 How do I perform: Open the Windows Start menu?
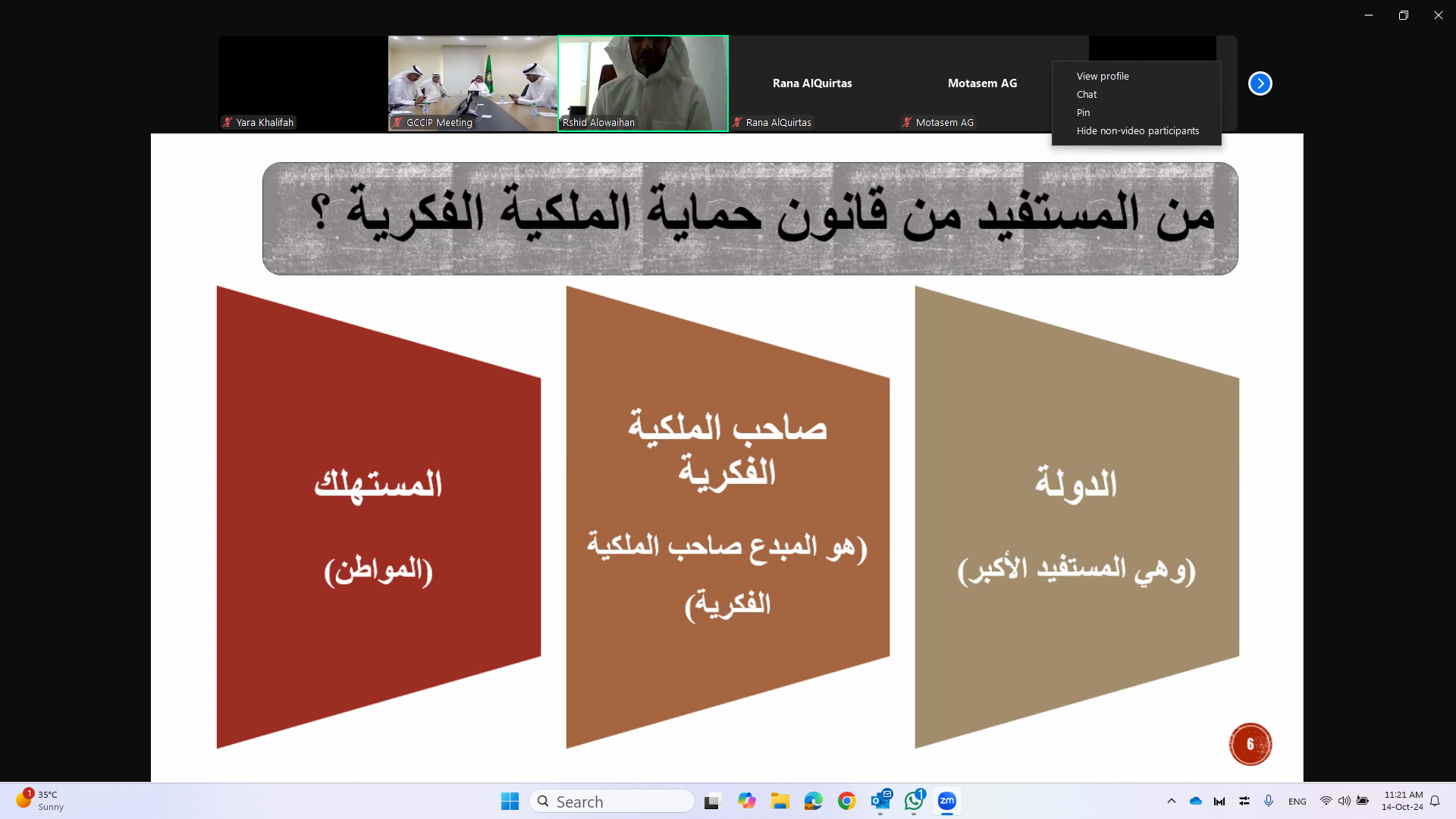(510, 801)
